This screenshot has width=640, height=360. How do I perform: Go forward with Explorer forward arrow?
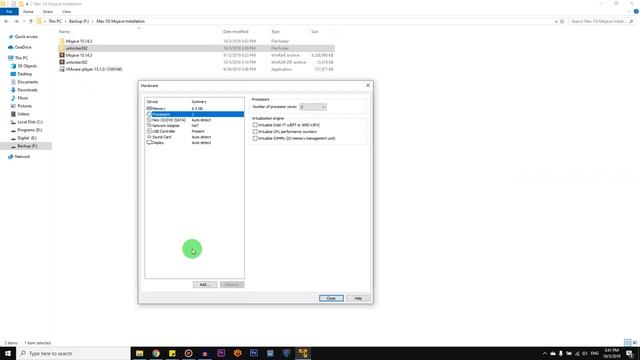point(16,21)
